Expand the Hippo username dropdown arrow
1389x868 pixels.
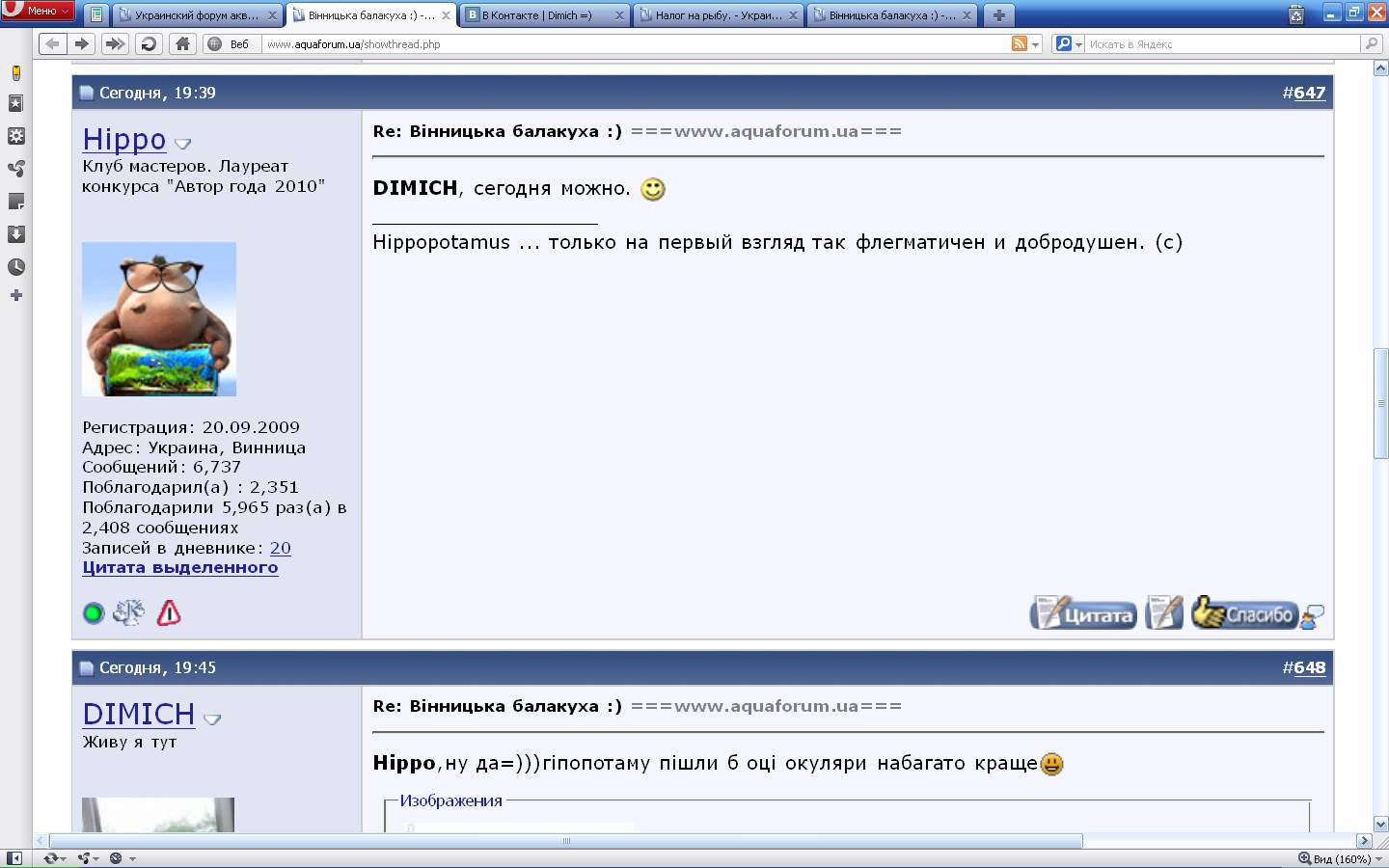click(x=183, y=144)
